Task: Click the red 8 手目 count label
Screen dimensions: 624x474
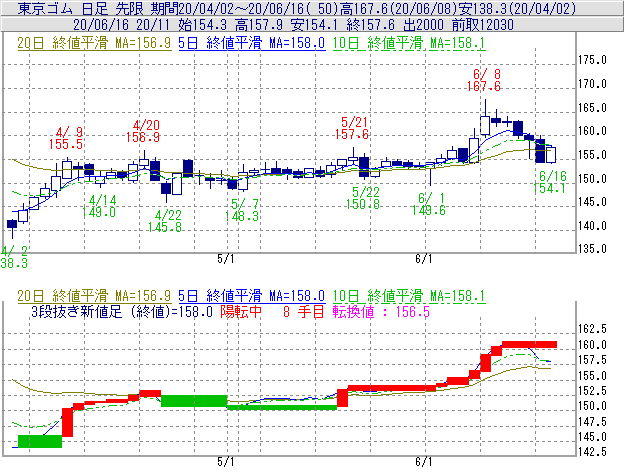Action: click(303, 311)
